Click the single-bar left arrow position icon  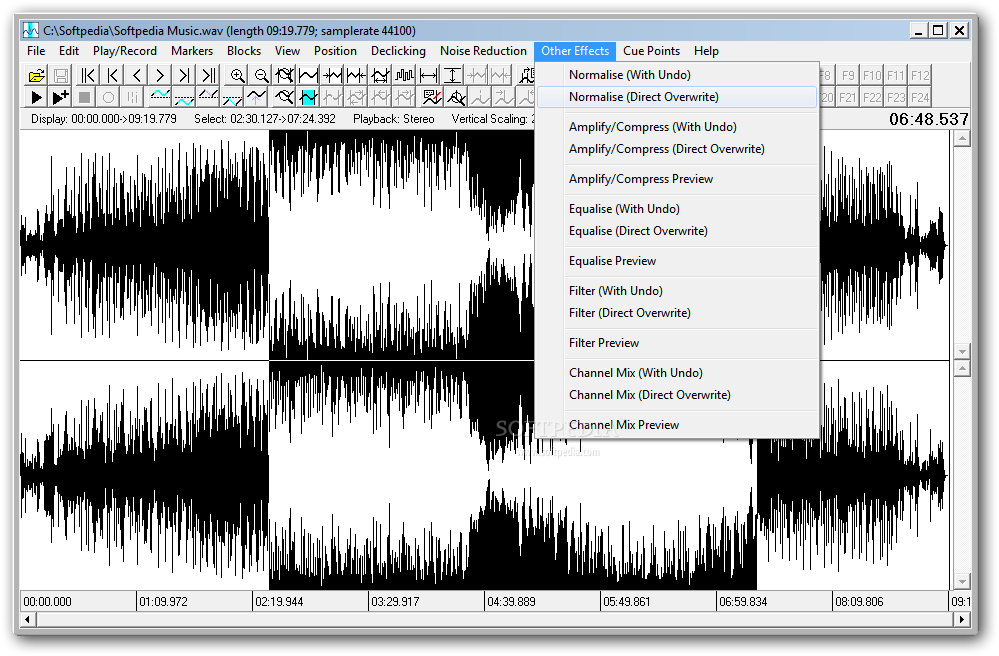(x=112, y=76)
